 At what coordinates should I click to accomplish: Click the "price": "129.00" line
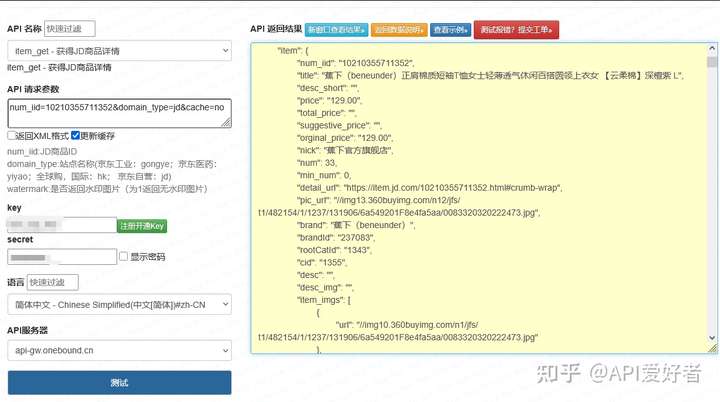click(329, 100)
